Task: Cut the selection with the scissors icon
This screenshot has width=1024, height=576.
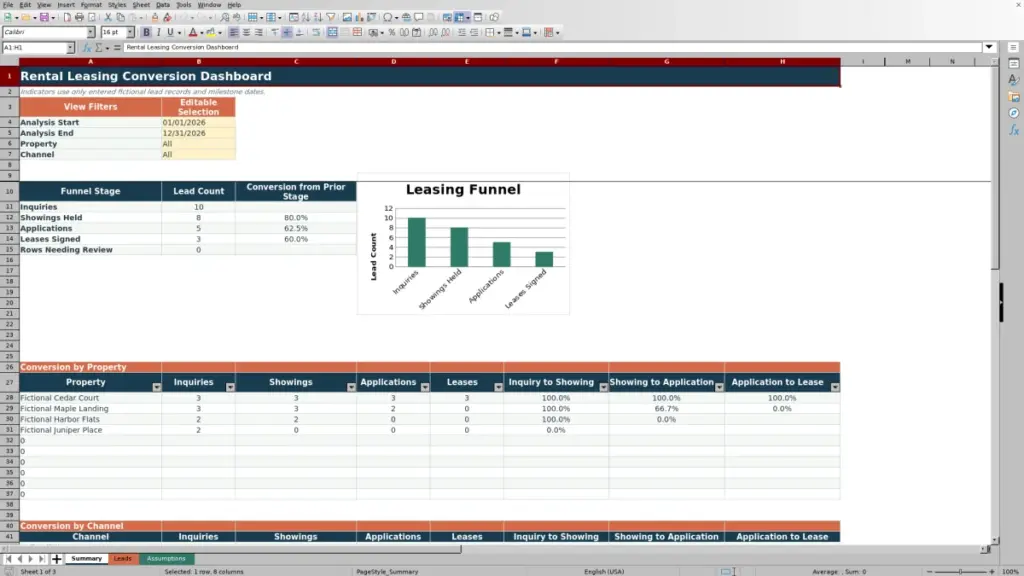Action: pyautogui.click(x=108, y=17)
